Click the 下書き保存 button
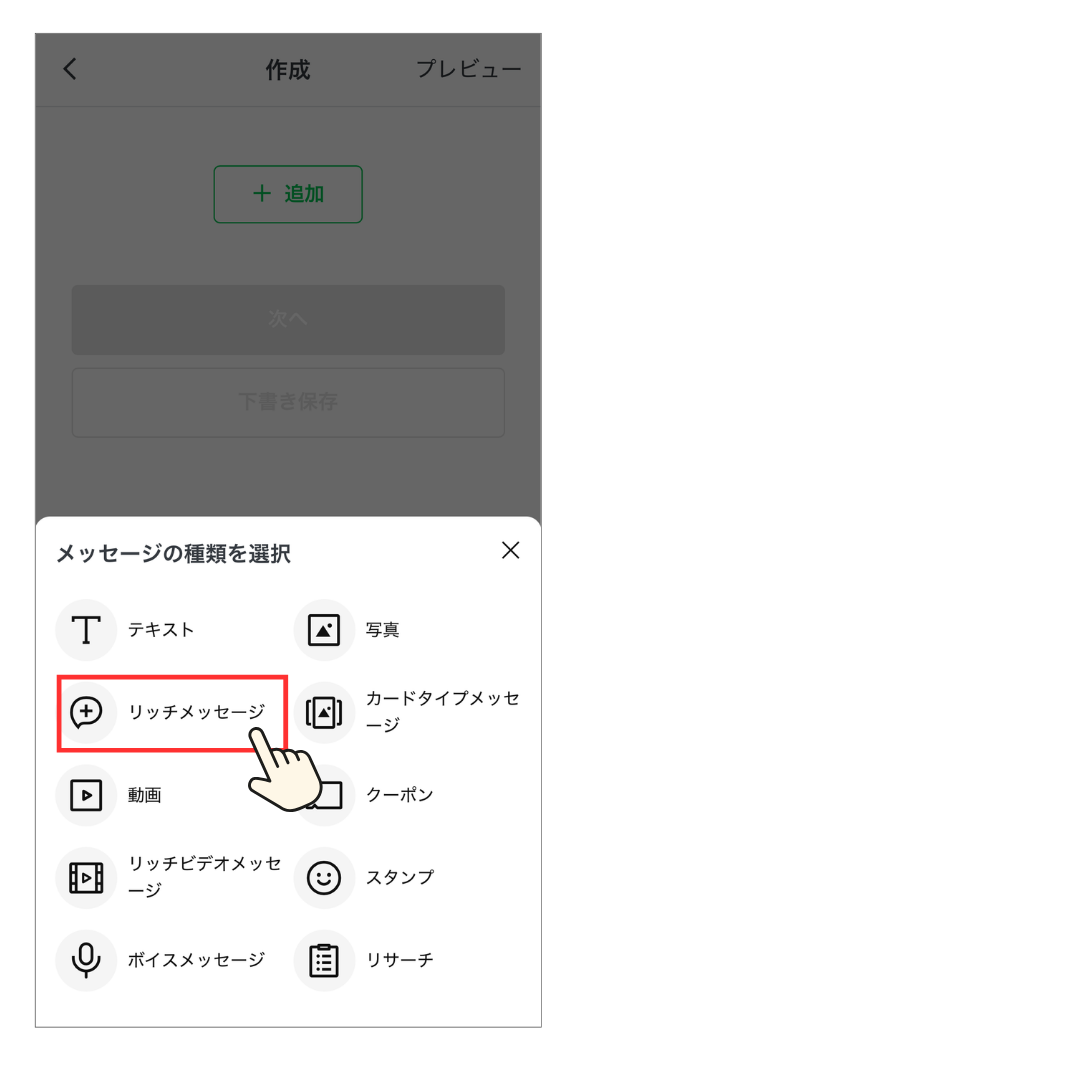The height and width of the screenshot is (1080, 1080). point(288,402)
